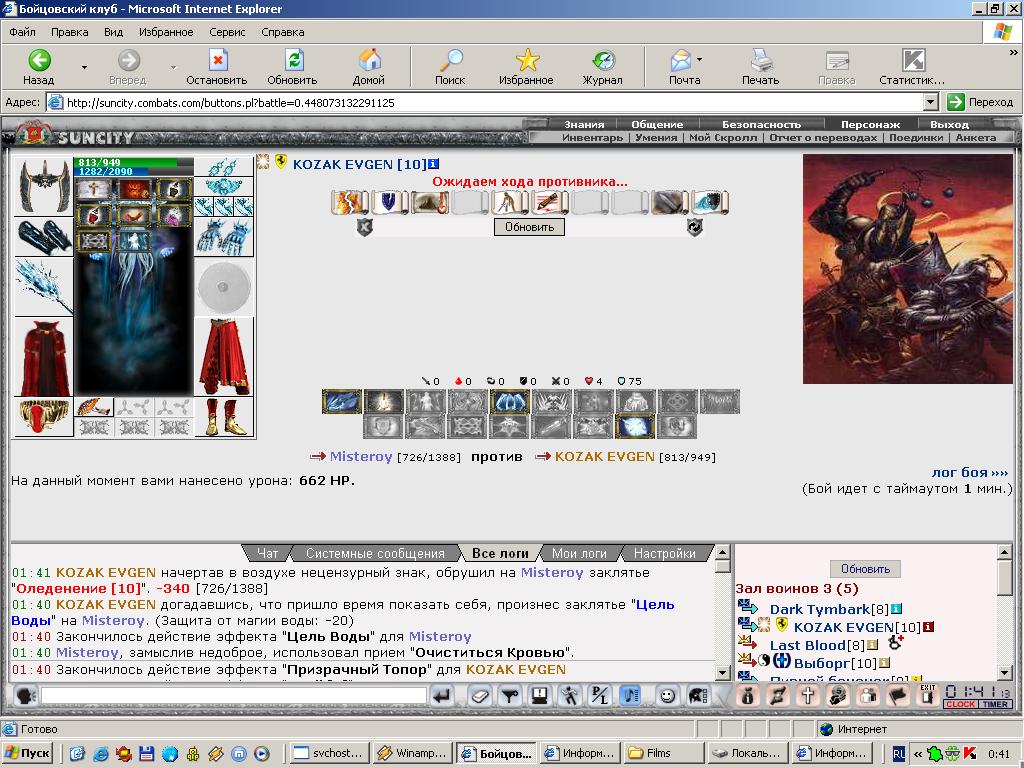1024x768 pixels.
Task: Click the chat message input field
Action: click(x=234, y=696)
